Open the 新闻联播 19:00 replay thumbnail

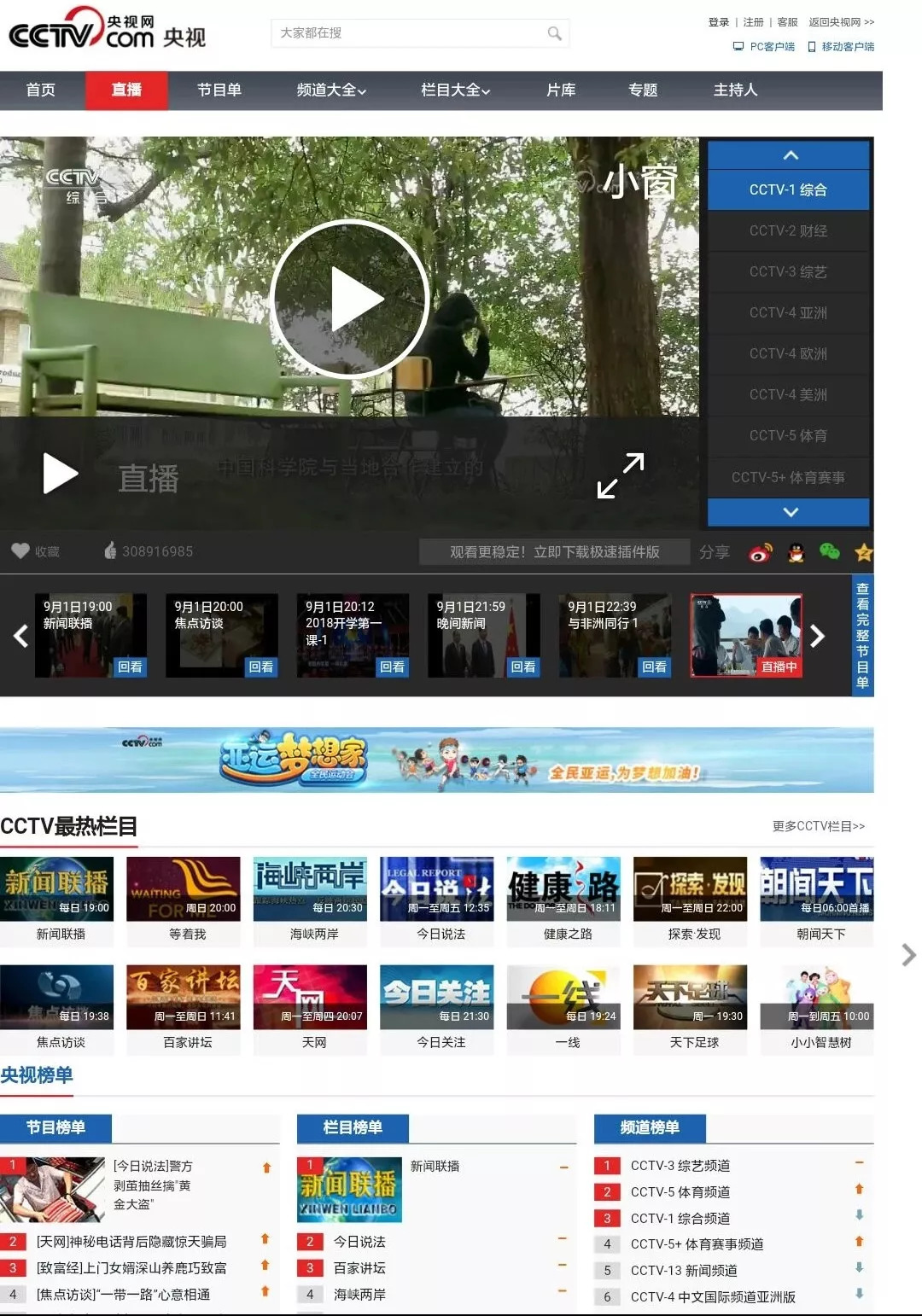90,636
